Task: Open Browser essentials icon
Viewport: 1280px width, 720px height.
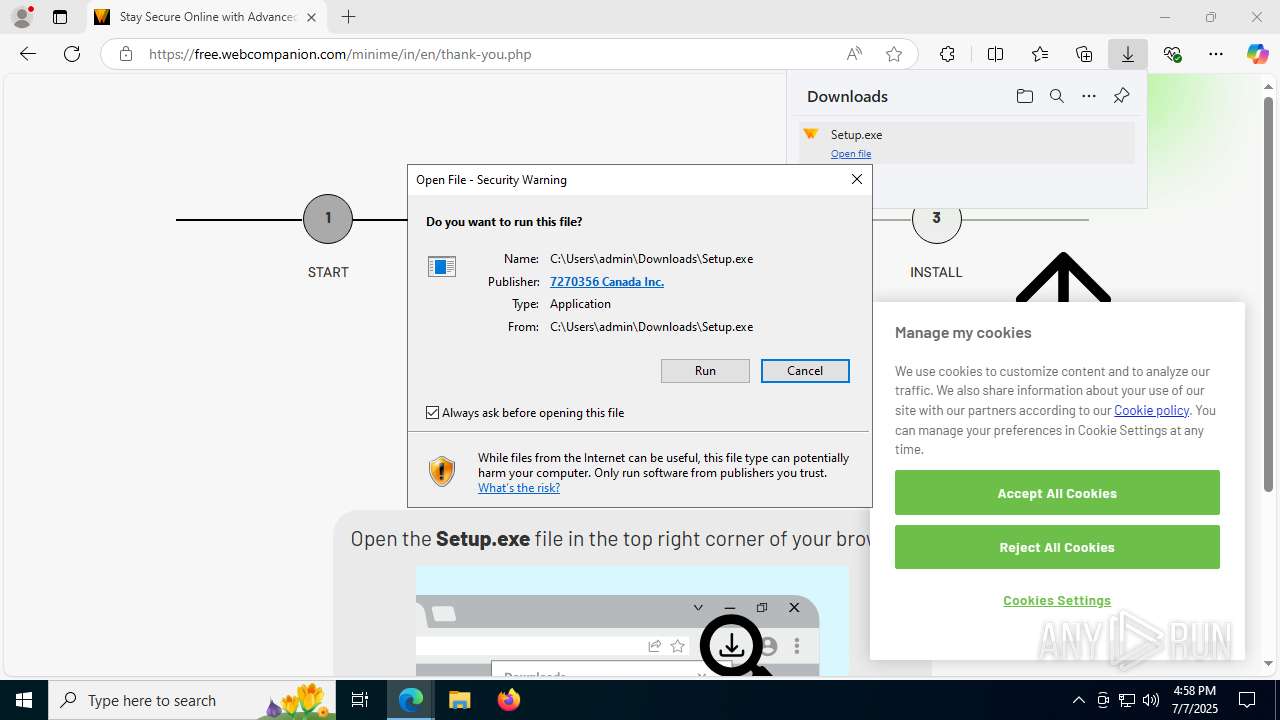Action: (1172, 54)
